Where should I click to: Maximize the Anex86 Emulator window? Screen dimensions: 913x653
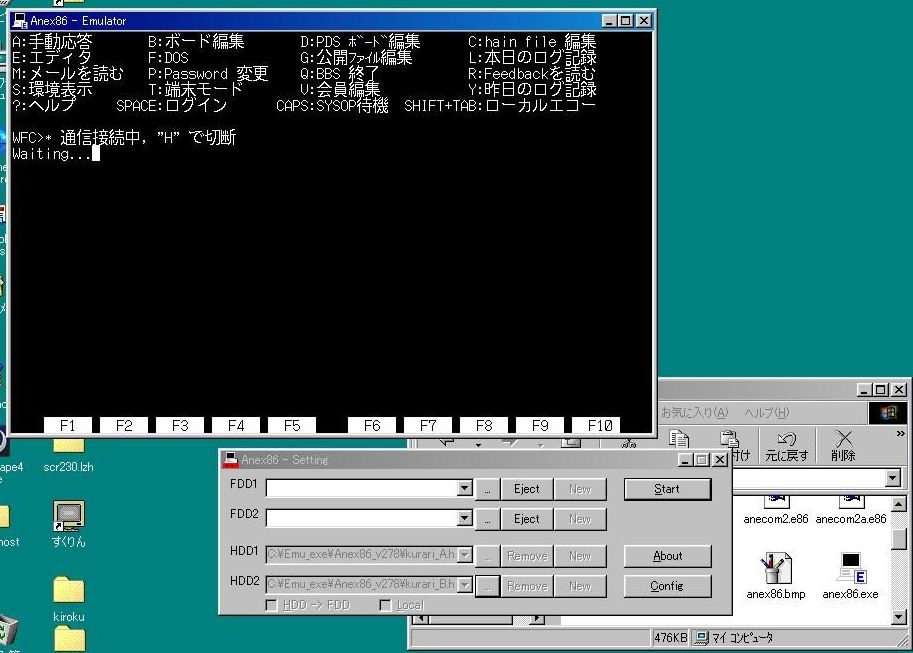pyautogui.click(x=625, y=21)
